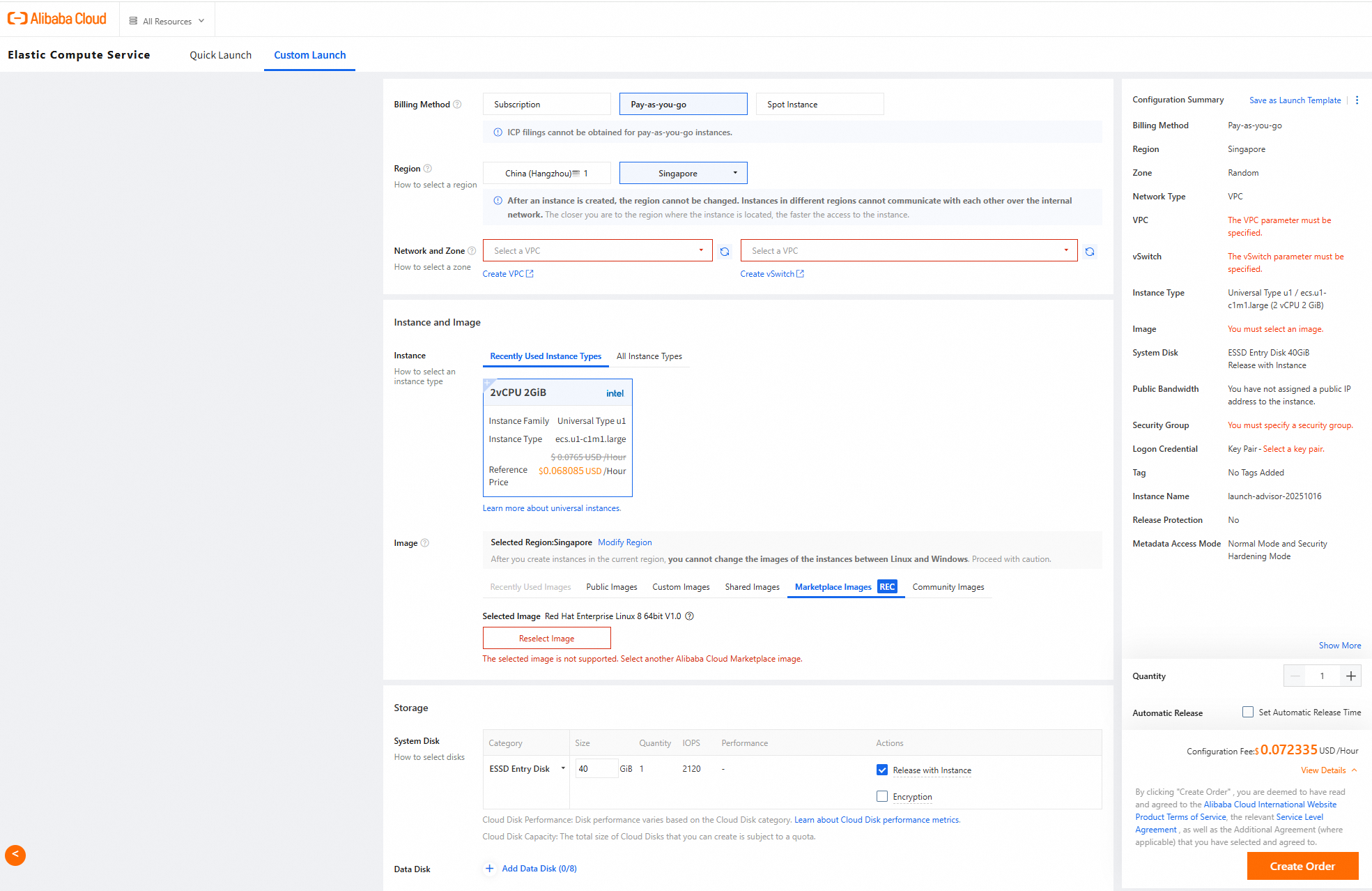1372x891 pixels.
Task: Click Billing Method help question icon
Action: click(457, 105)
